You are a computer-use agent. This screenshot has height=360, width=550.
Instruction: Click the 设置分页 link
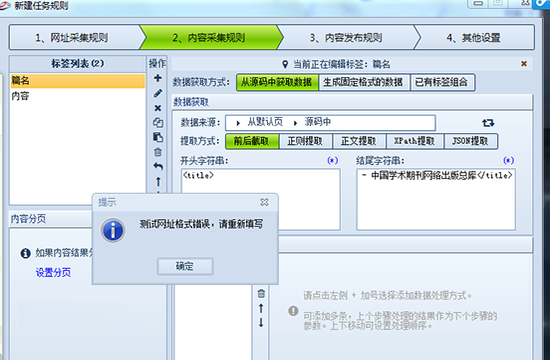[53, 272]
